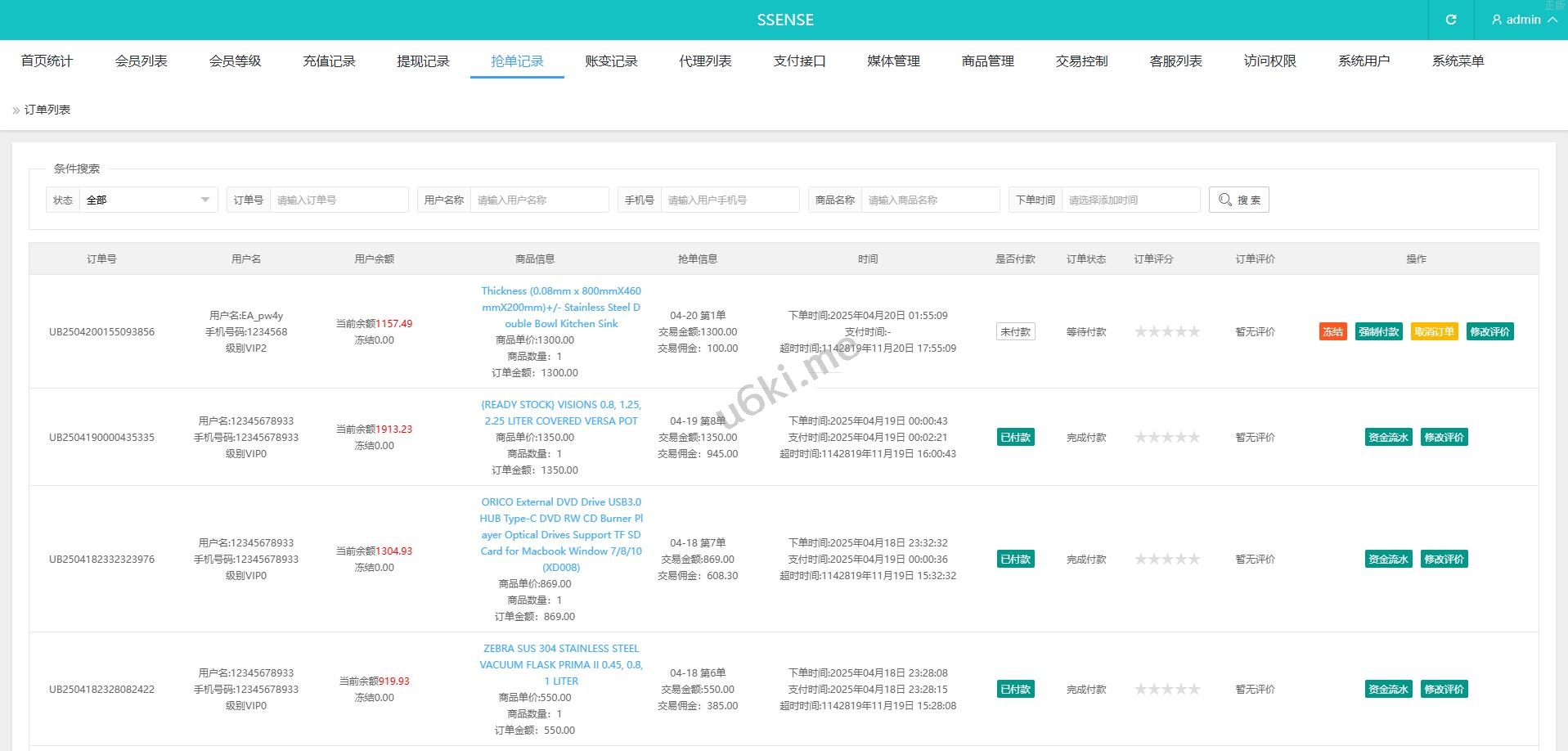
Task: Select the 商品管理 menu item
Action: click(x=987, y=61)
